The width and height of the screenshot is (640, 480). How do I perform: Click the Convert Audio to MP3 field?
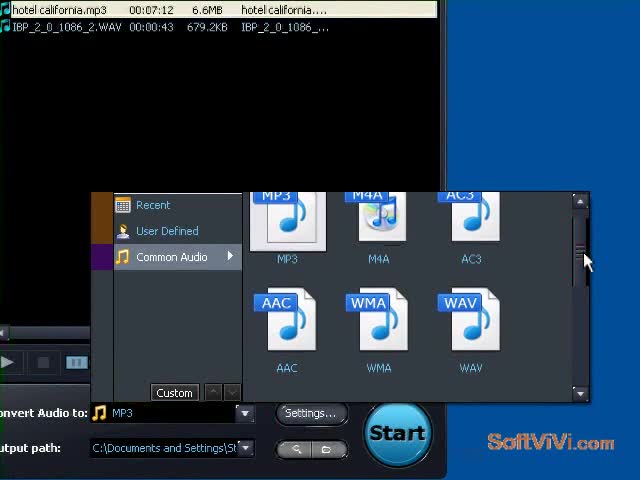[x=163, y=413]
